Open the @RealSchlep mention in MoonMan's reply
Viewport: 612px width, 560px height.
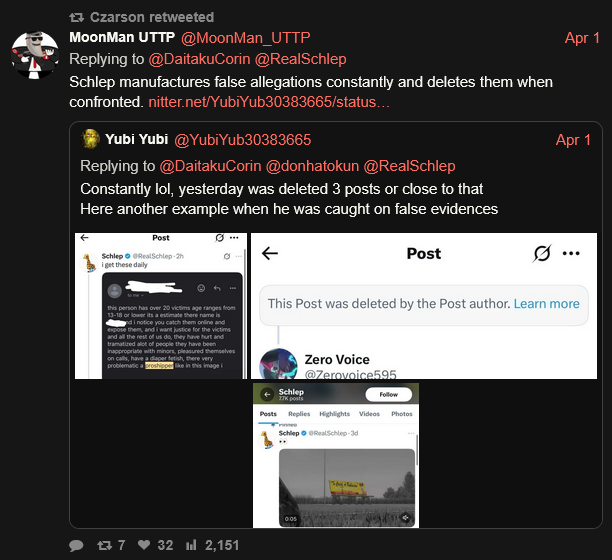coord(301,59)
